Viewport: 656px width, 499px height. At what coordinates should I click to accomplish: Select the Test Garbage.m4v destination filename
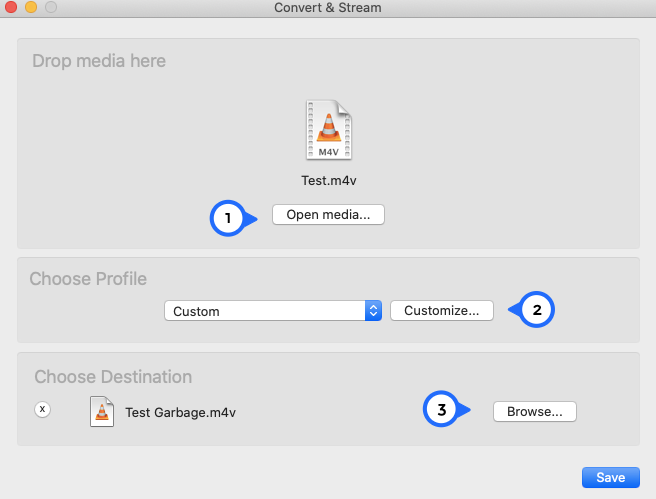(x=180, y=412)
